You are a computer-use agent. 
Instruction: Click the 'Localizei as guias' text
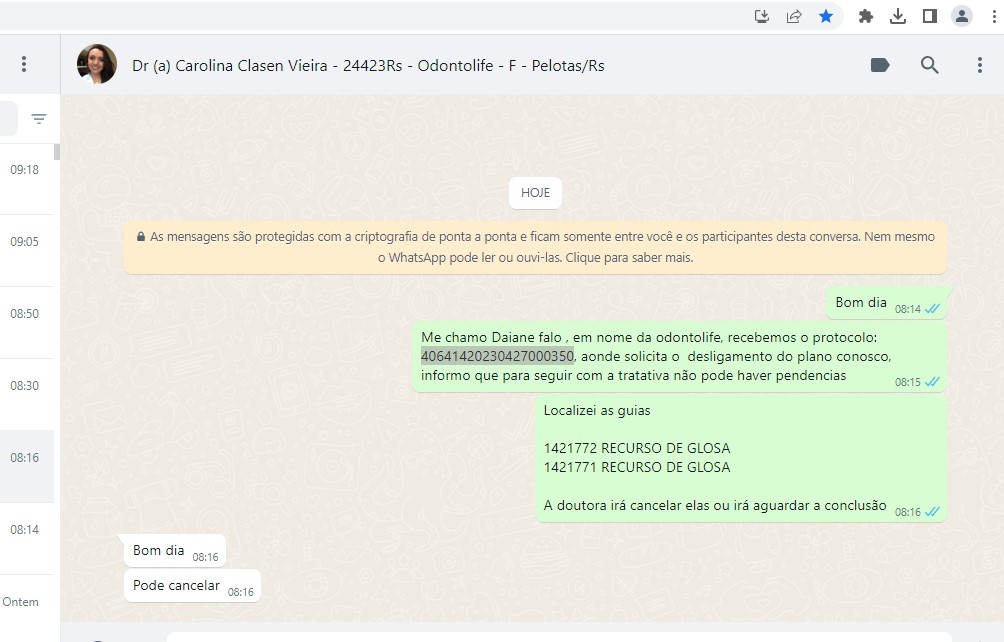[597, 410]
